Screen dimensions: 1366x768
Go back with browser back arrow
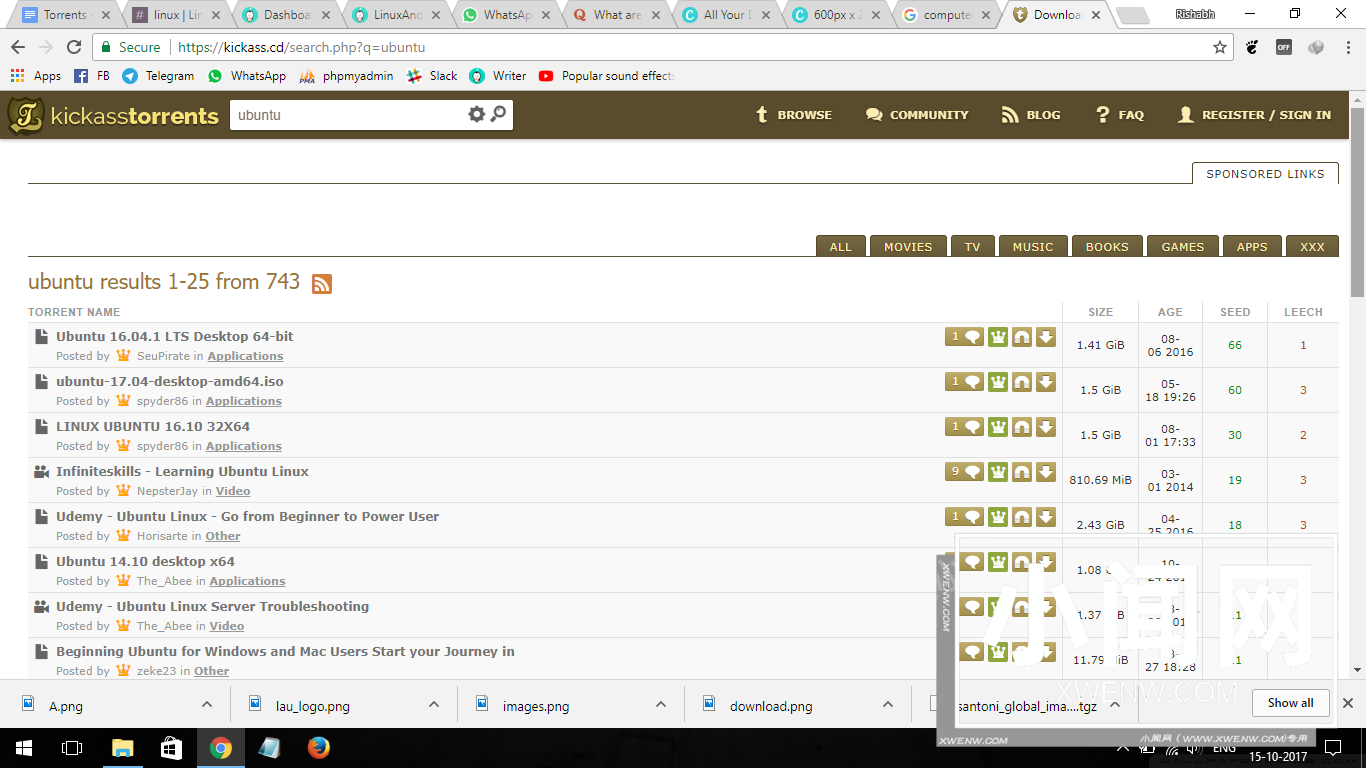(x=18, y=47)
